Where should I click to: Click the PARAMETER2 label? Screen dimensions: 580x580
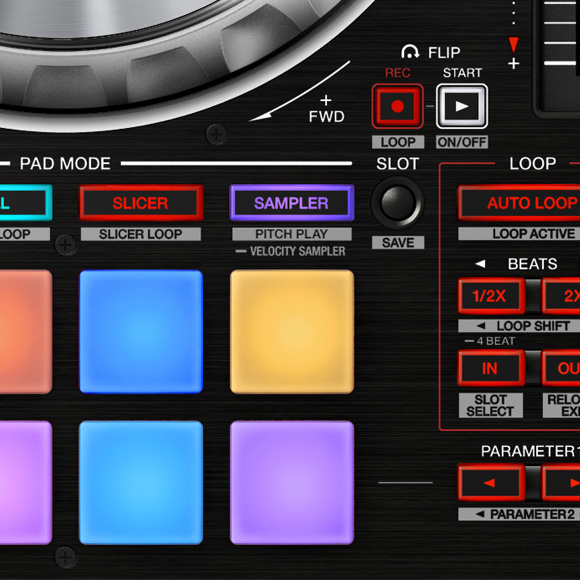tap(519, 514)
